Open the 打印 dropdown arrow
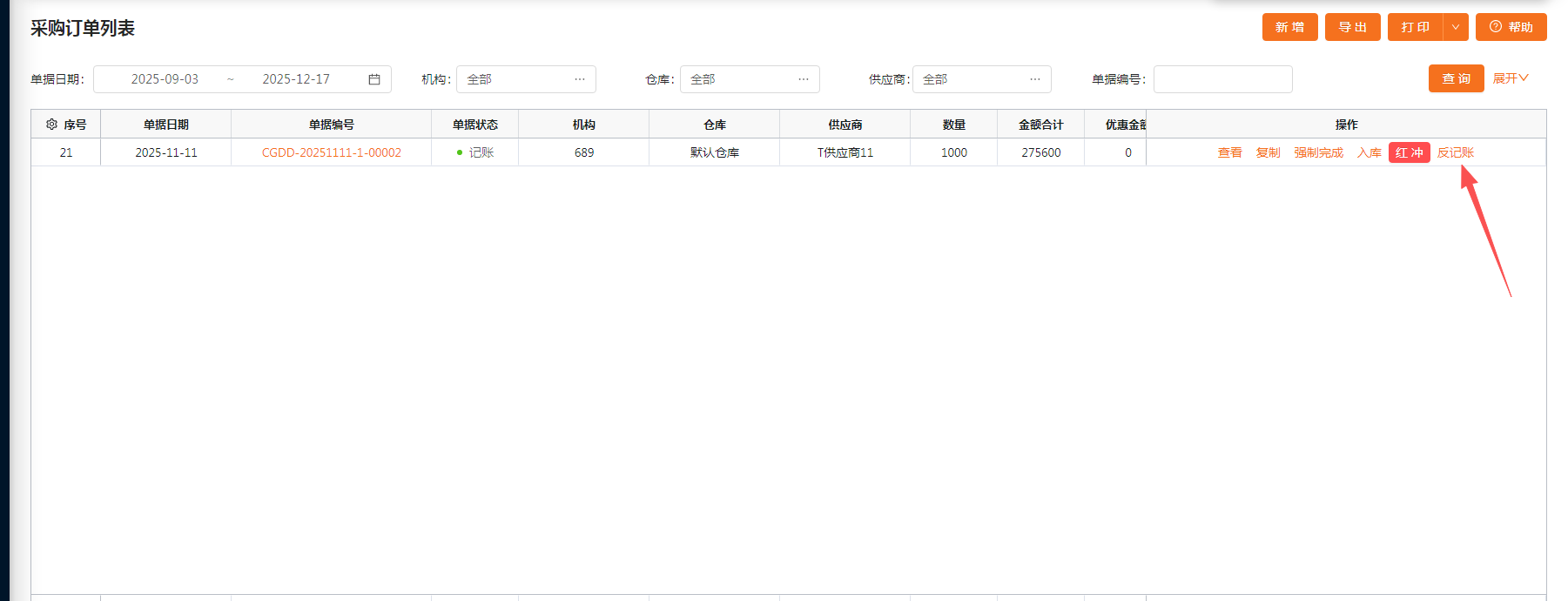Viewport: 1568px width, 601px height. click(x=1455, y=27)
